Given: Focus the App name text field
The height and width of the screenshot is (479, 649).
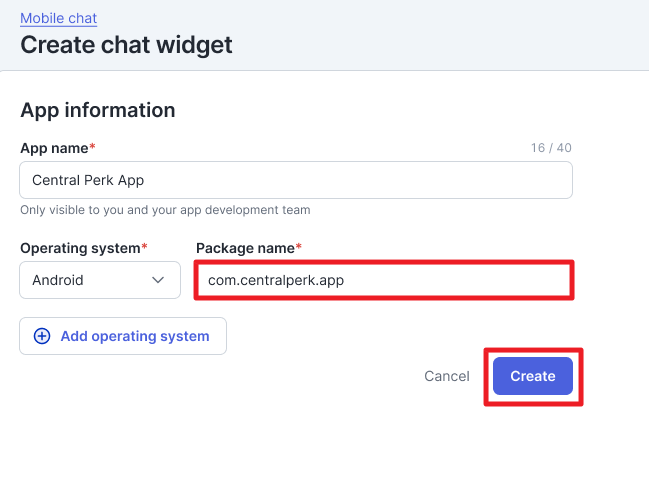Looking at the screenshot, I should [296, 181].
